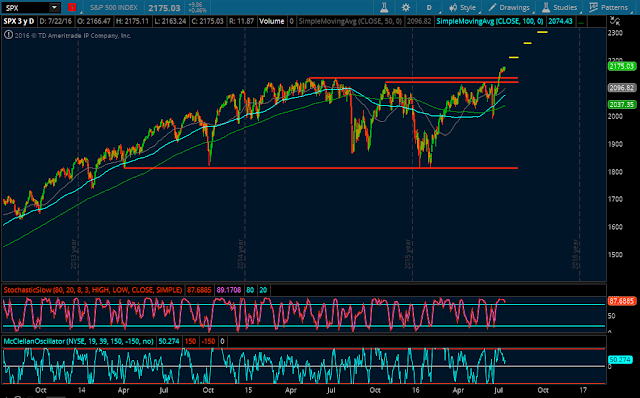Open the Patterns menu

(x=609, y=7)
